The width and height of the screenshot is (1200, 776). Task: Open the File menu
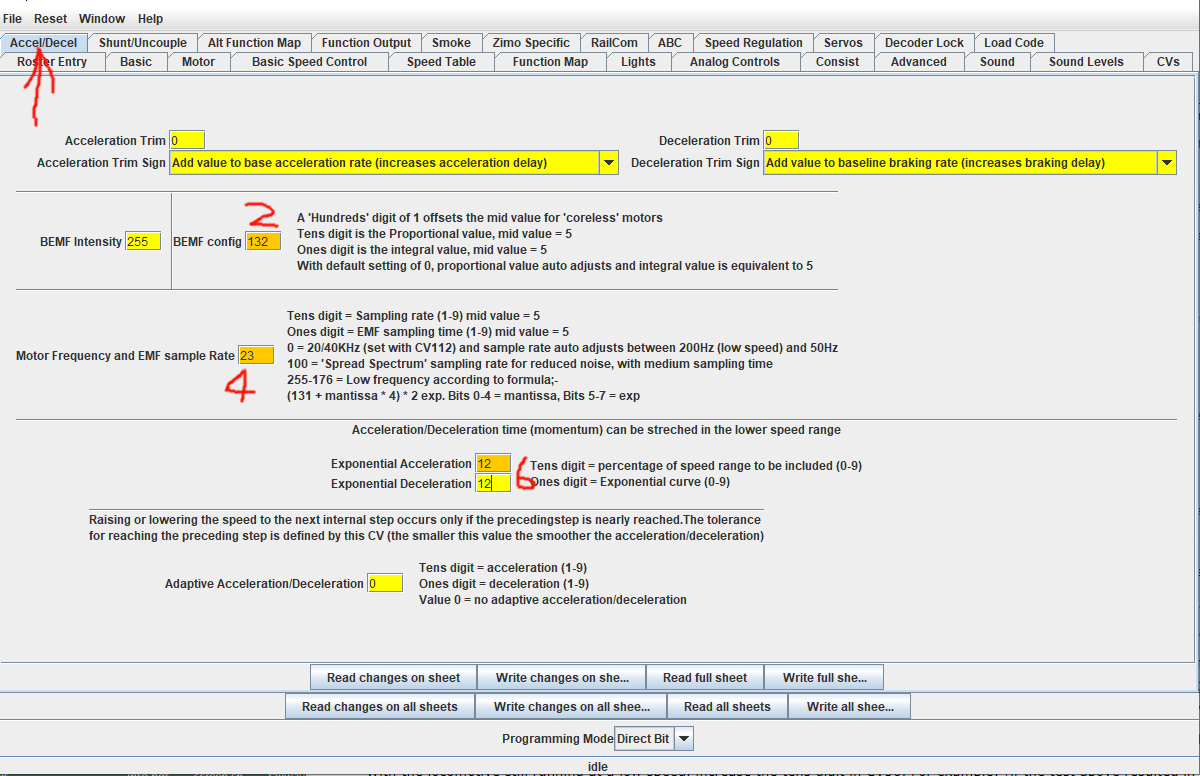point(13,19)
